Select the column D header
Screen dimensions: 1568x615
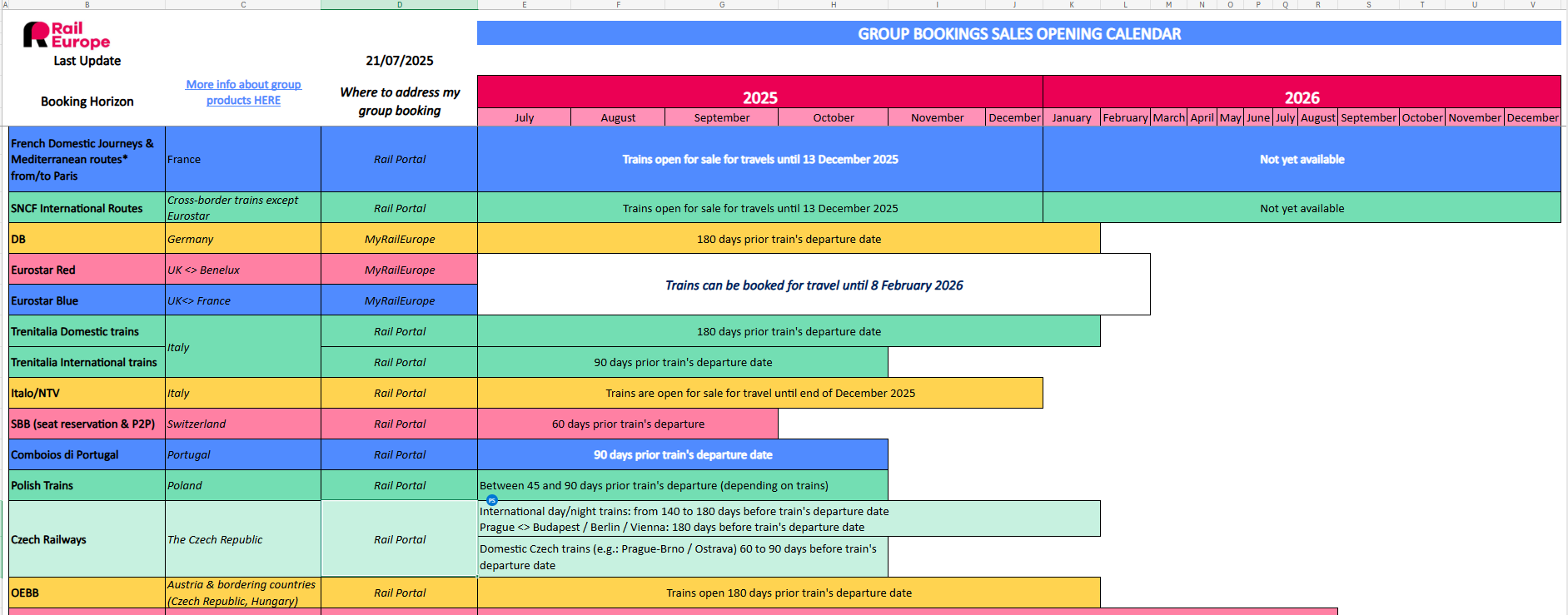[400, 5]
